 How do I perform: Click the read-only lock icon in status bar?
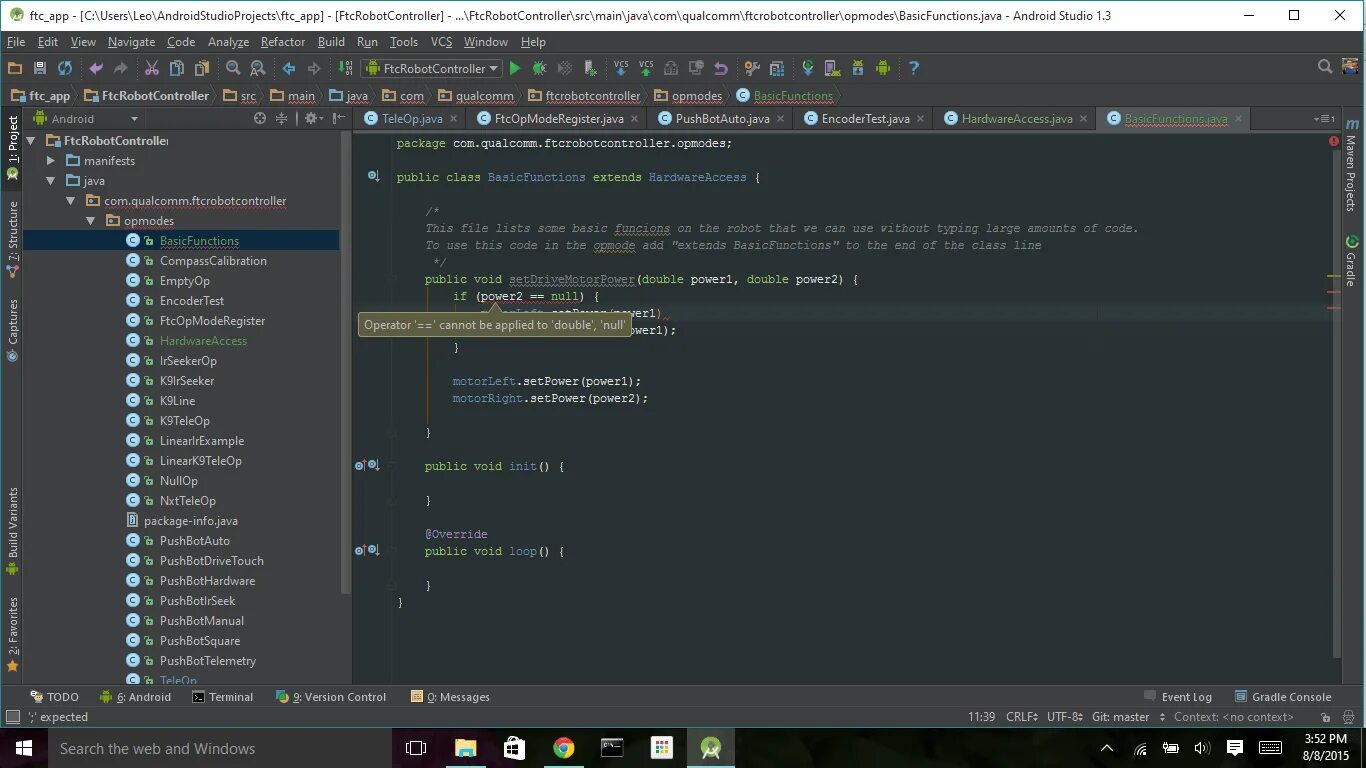coord(1325,717)
